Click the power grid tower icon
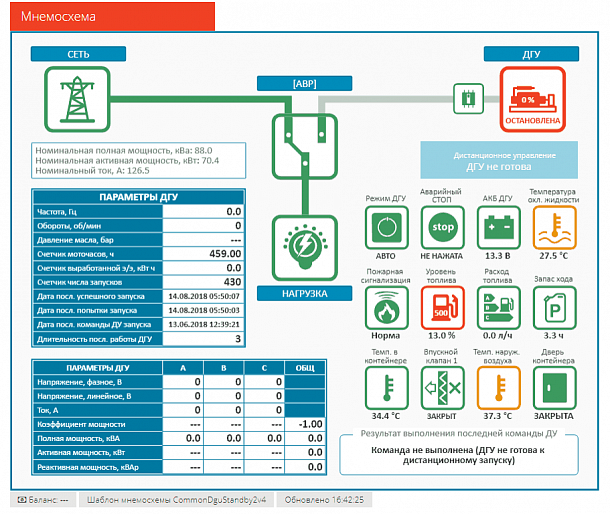Screen dimensions: 610x514 click(77, 99)
